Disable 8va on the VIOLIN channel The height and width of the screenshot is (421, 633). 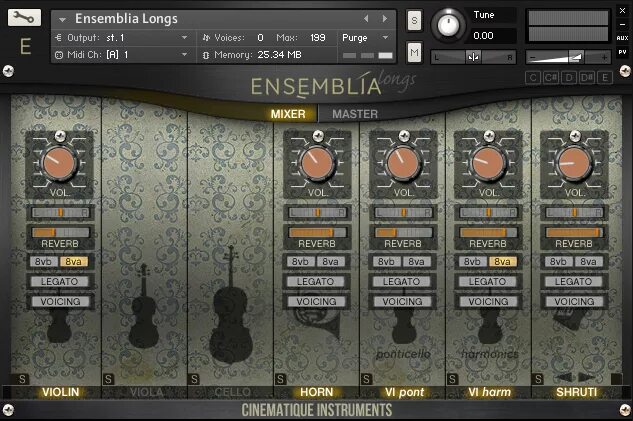point(74,262)
